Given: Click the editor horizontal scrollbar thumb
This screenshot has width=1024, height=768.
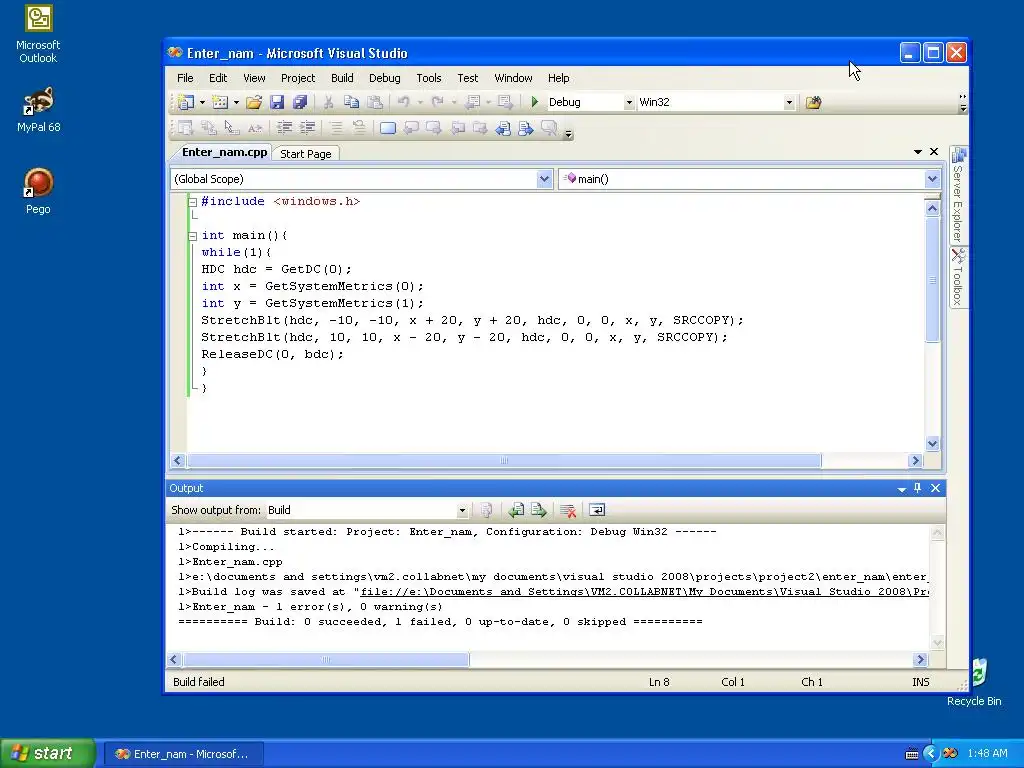Looking at the screenshot, I should (x=504, y=460).
